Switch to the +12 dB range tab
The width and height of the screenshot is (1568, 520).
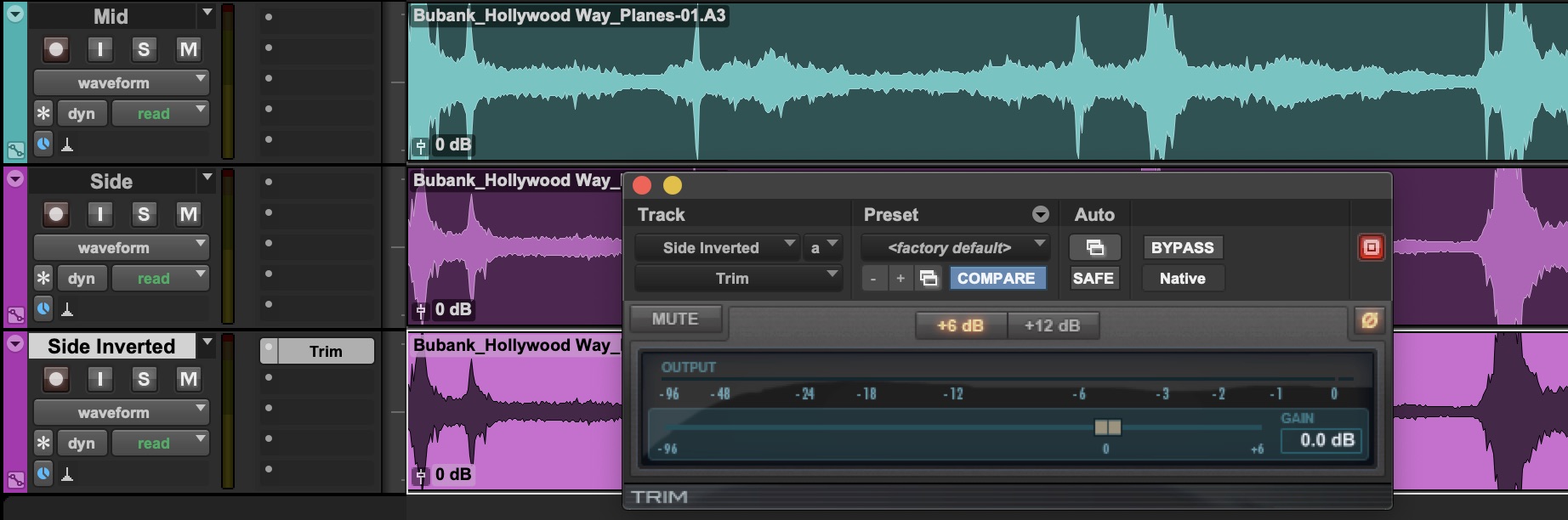pyautogui.click(x=1052, y=325)
